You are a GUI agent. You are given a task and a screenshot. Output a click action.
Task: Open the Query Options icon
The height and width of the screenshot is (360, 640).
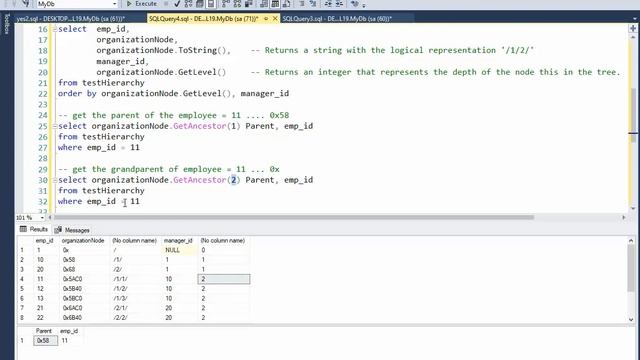click(200, 4)
